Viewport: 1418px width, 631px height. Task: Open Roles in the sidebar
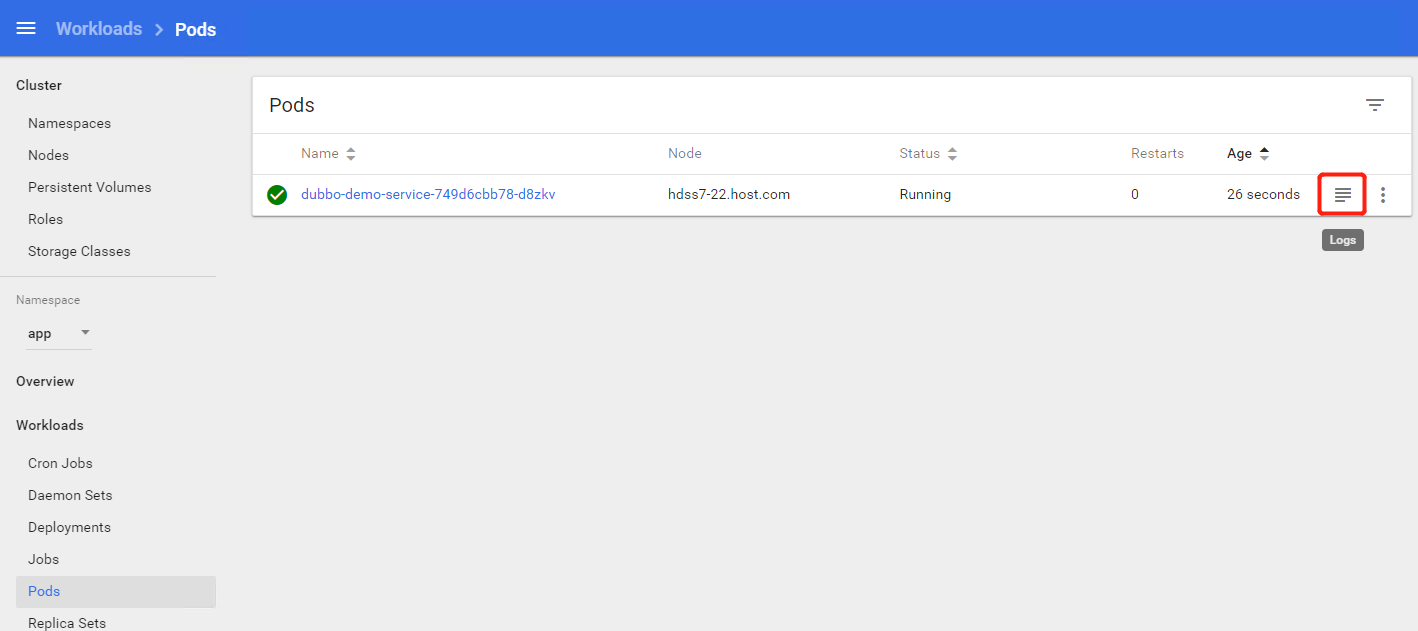(45, 220)
